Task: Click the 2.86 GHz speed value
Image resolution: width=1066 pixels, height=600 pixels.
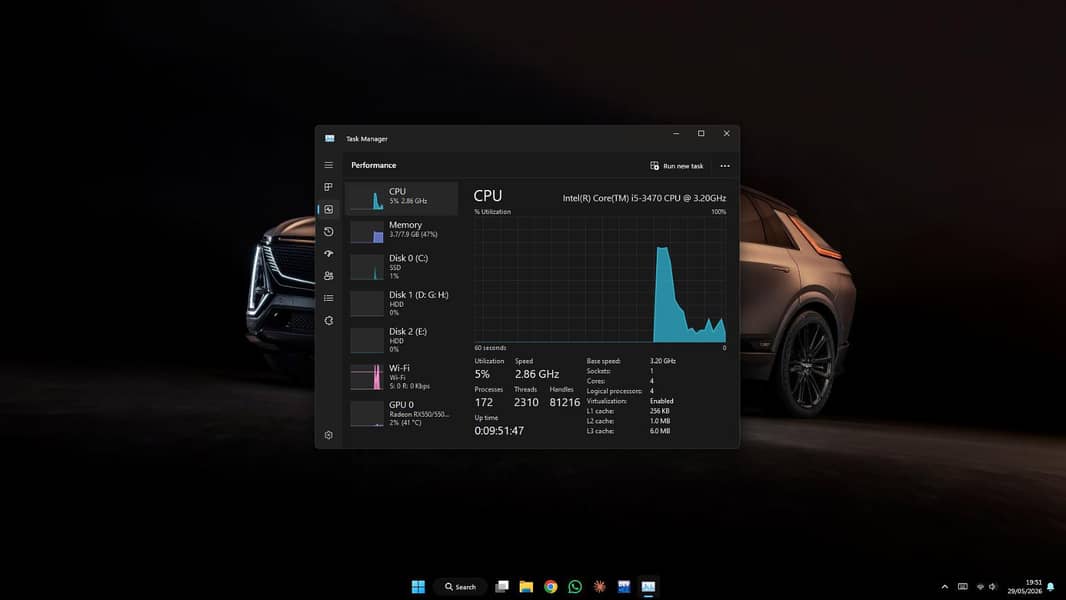Action: 536,374
